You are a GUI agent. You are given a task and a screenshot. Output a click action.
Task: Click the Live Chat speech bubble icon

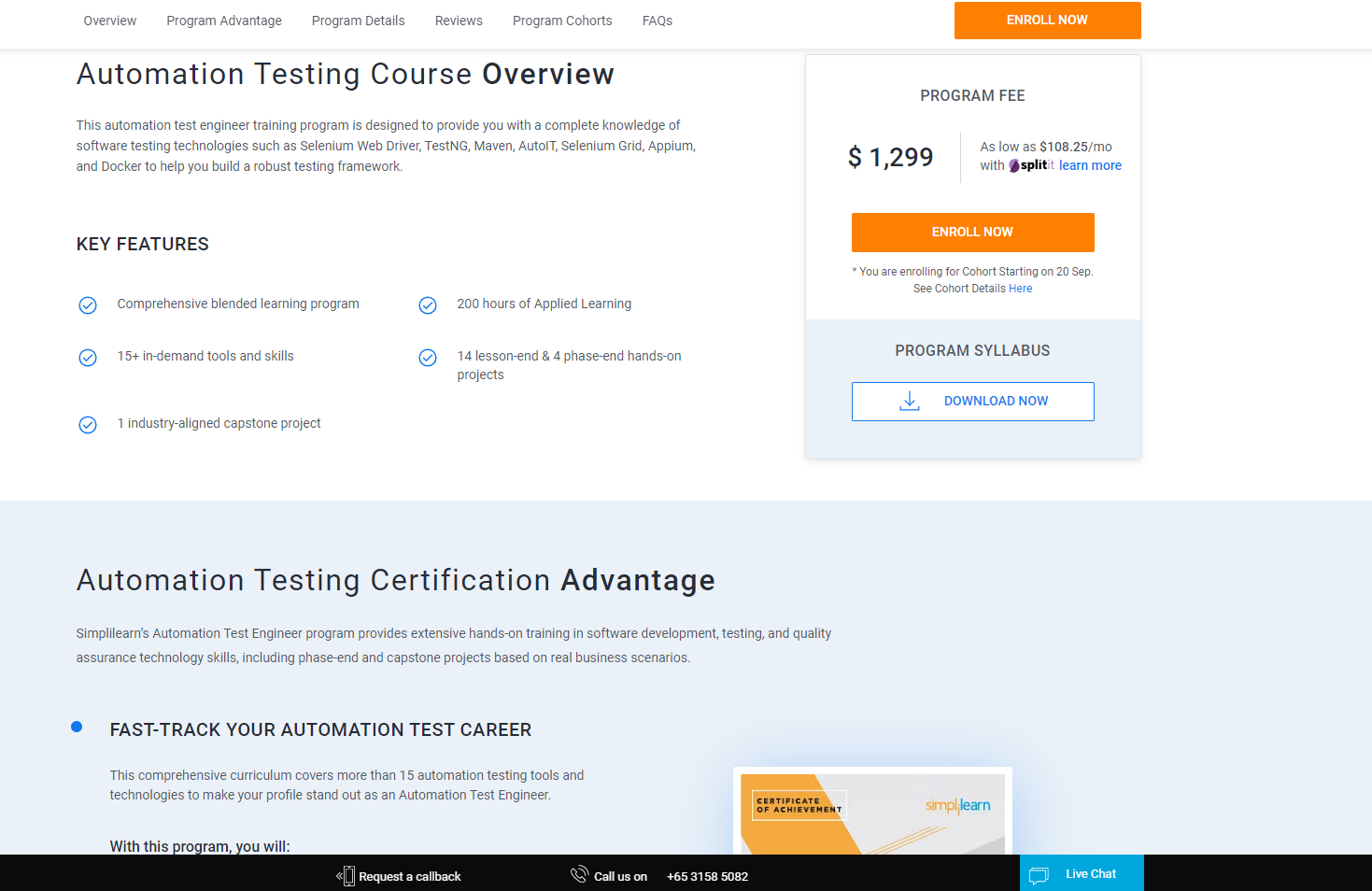click(x=1039, y=873)
